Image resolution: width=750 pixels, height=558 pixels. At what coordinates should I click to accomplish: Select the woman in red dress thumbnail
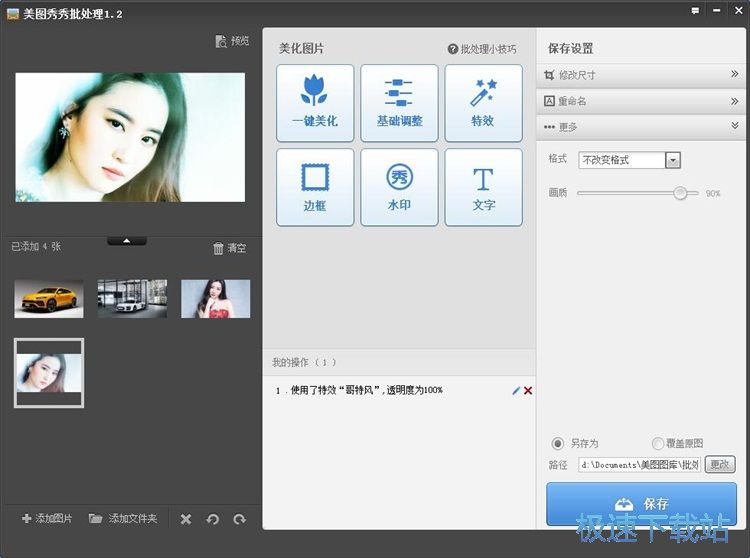point(216,299)
